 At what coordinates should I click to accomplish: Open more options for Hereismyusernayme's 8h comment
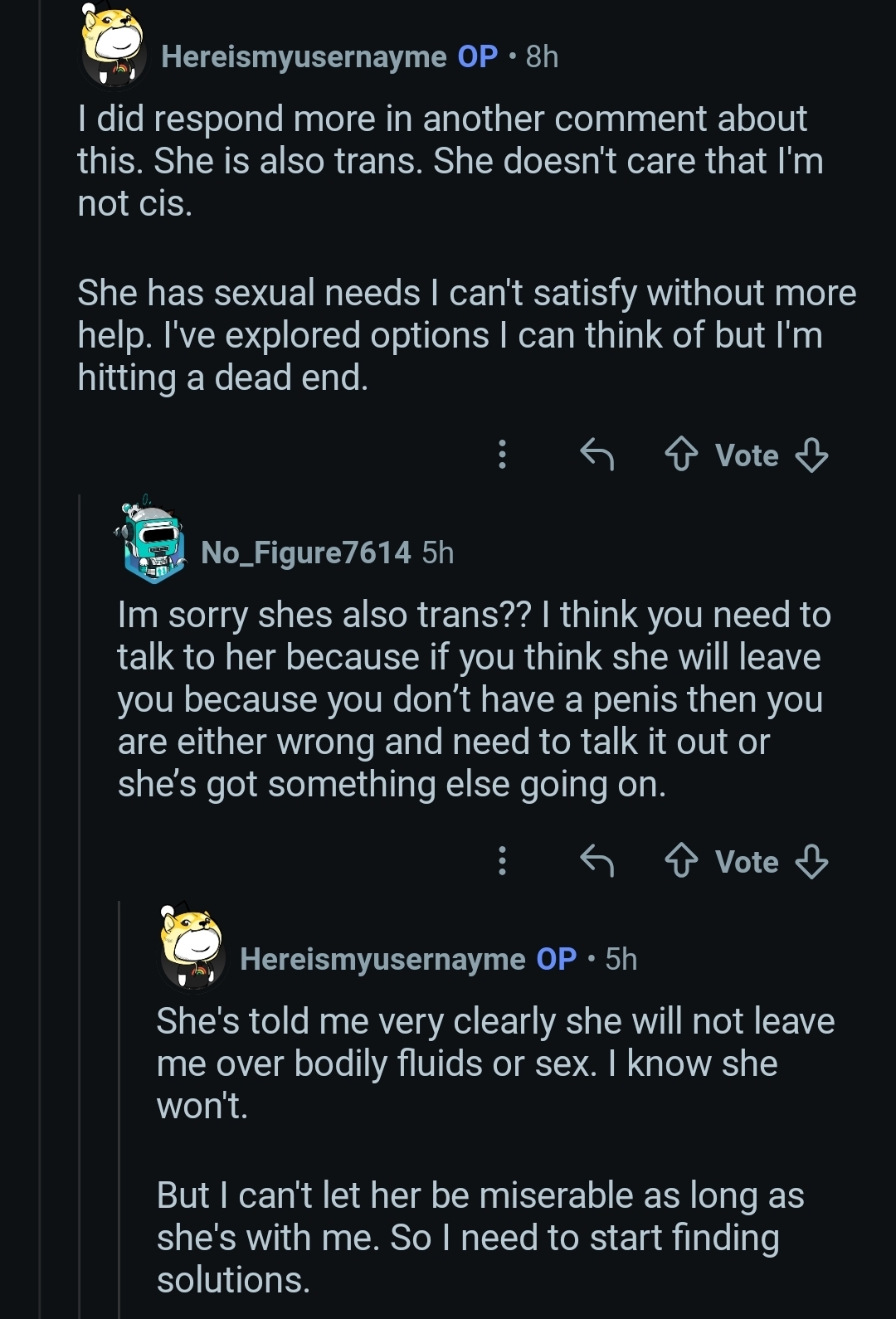502,455
